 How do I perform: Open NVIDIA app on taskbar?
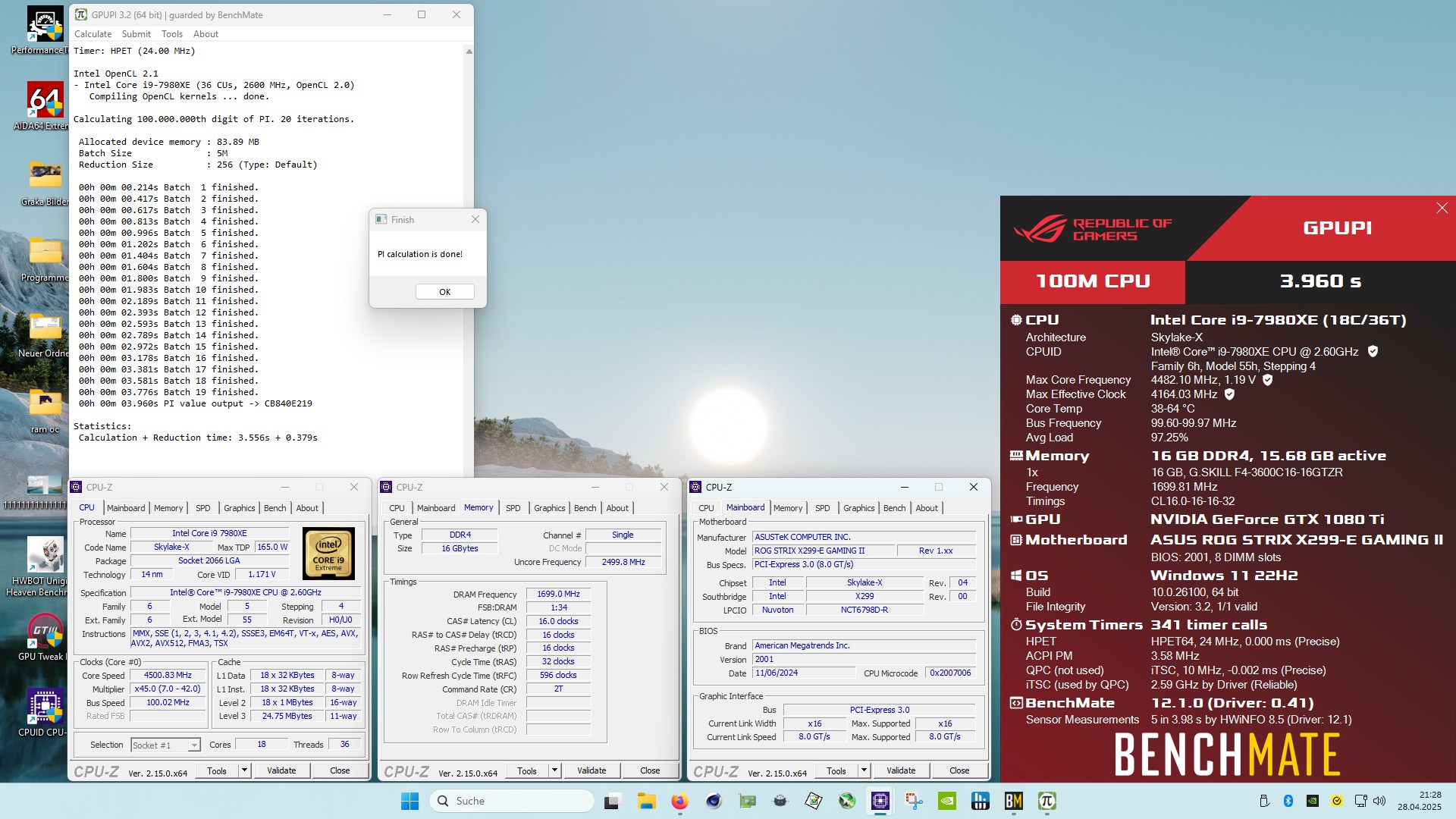[x=946, y=801]
